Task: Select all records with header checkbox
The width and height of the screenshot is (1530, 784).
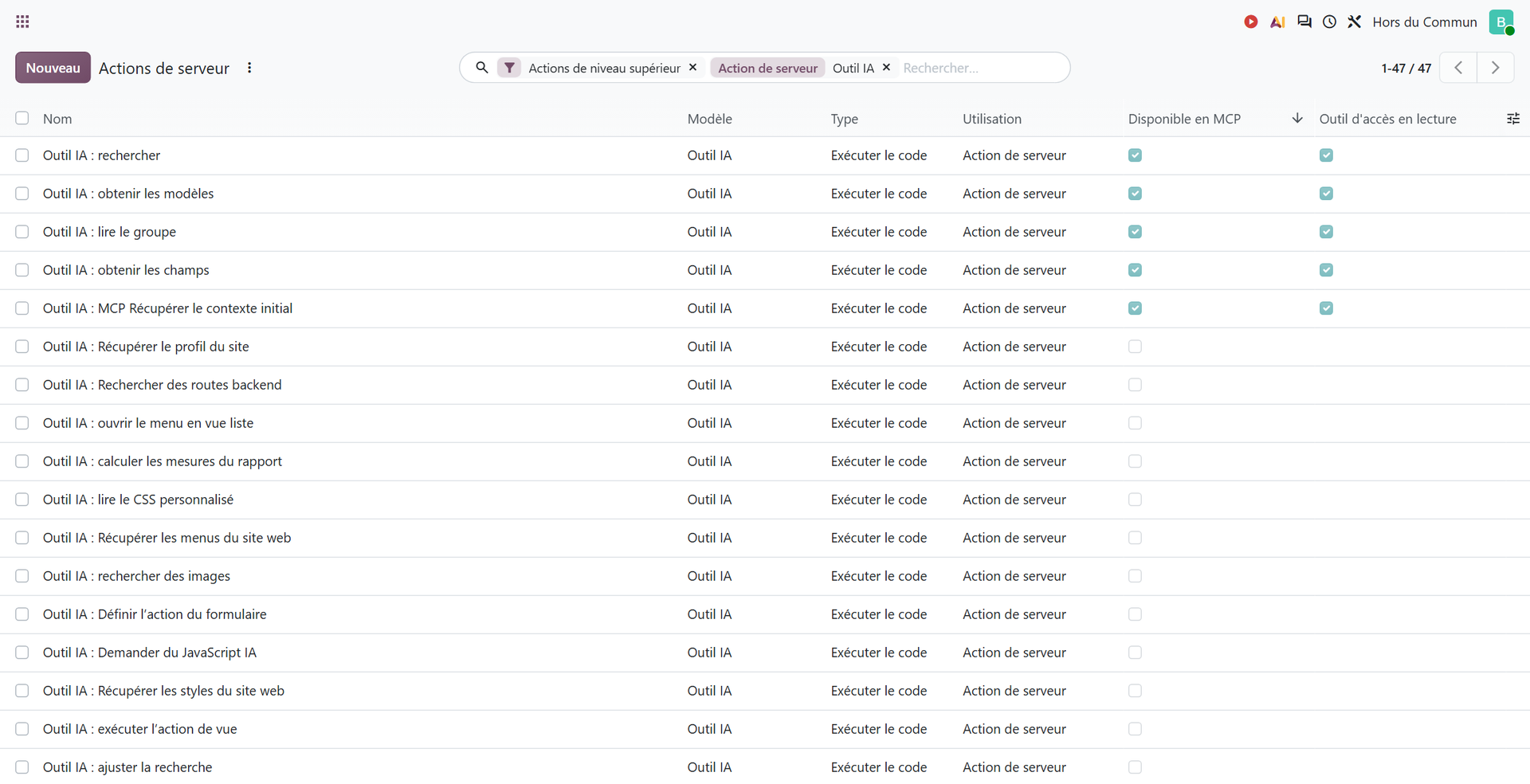Action: tap(22, 118)
